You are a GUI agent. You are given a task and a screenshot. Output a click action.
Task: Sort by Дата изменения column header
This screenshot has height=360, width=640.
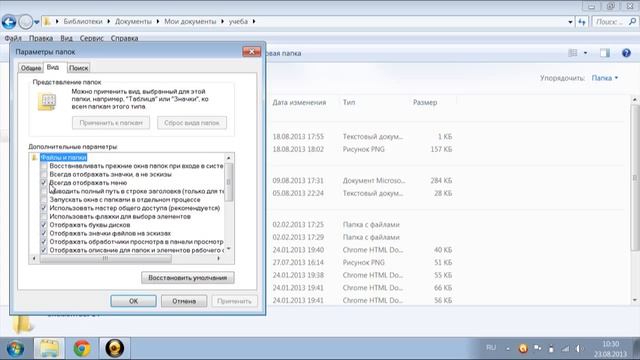point(299,102)
